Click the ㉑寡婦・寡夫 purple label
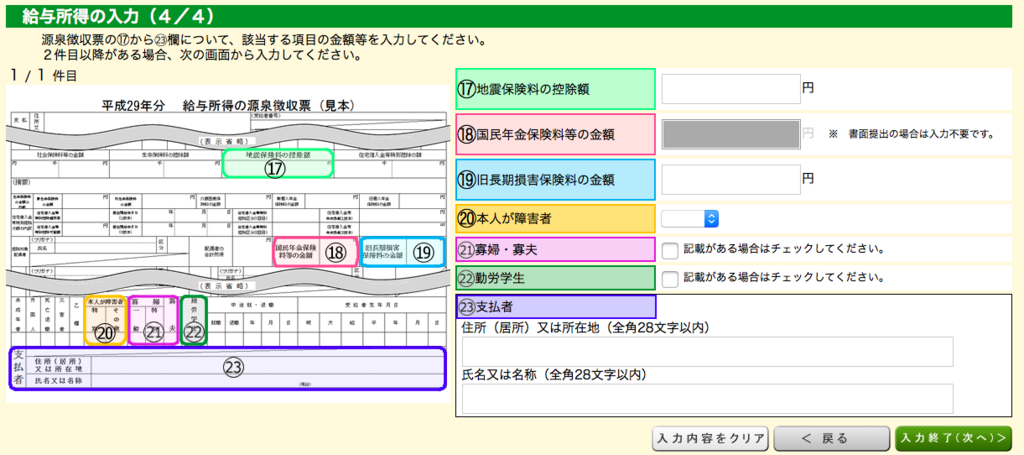1024x455 pixels. 556,249
